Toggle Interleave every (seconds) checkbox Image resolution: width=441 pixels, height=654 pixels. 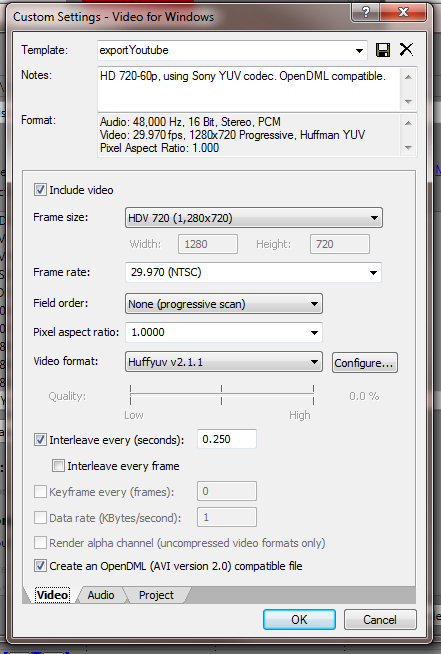click(x=40, y=440)
